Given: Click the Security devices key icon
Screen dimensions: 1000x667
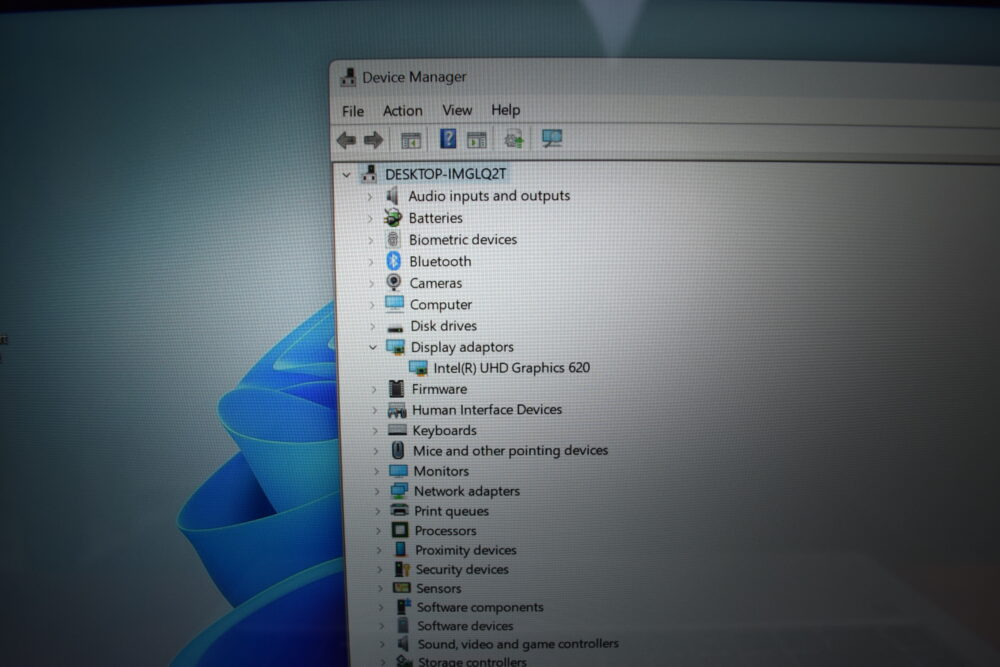Looking at the screenshot, I should pyautogui.click(x=402, y=569).
